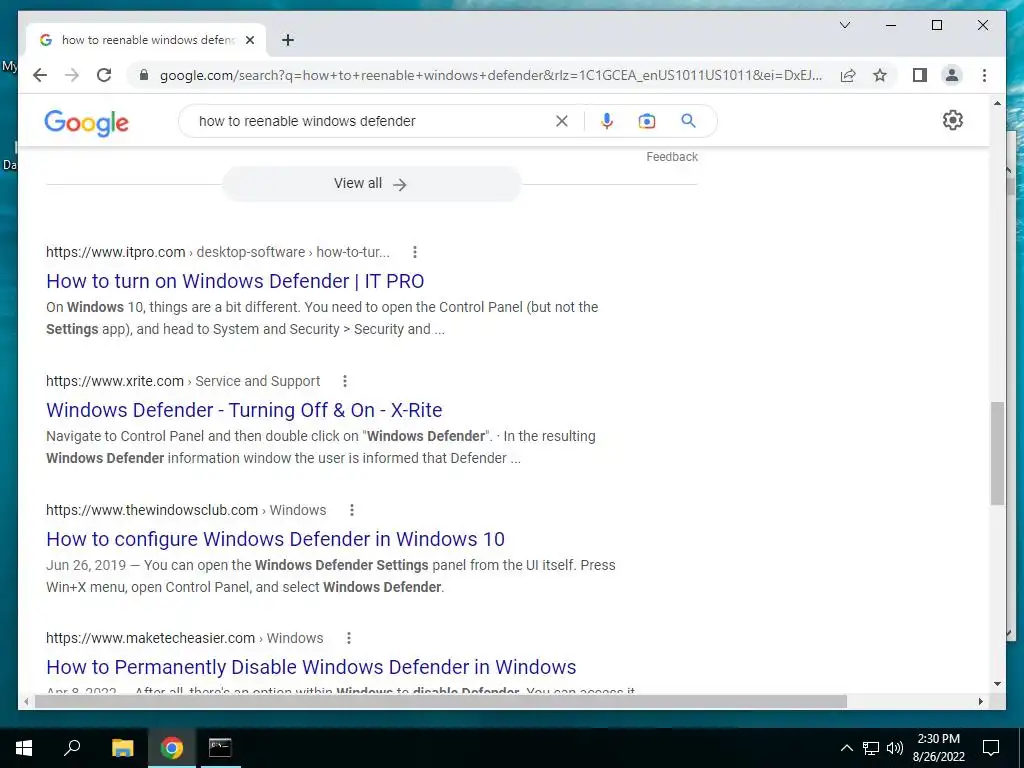Viewport: 1024px width, 768px height.
Task: Click the xrite.com Service and Support breadcrumb
Action: [x=183, y=381]
